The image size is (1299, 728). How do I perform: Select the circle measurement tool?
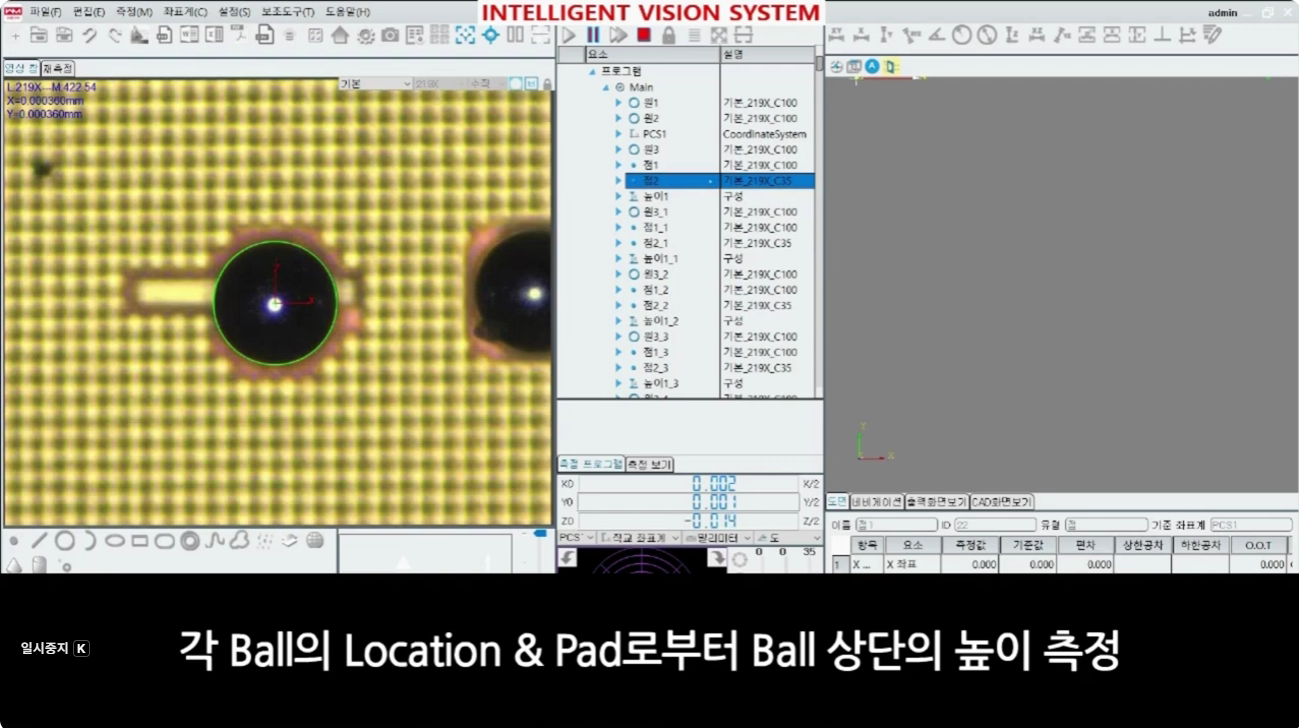pos(65,541)
